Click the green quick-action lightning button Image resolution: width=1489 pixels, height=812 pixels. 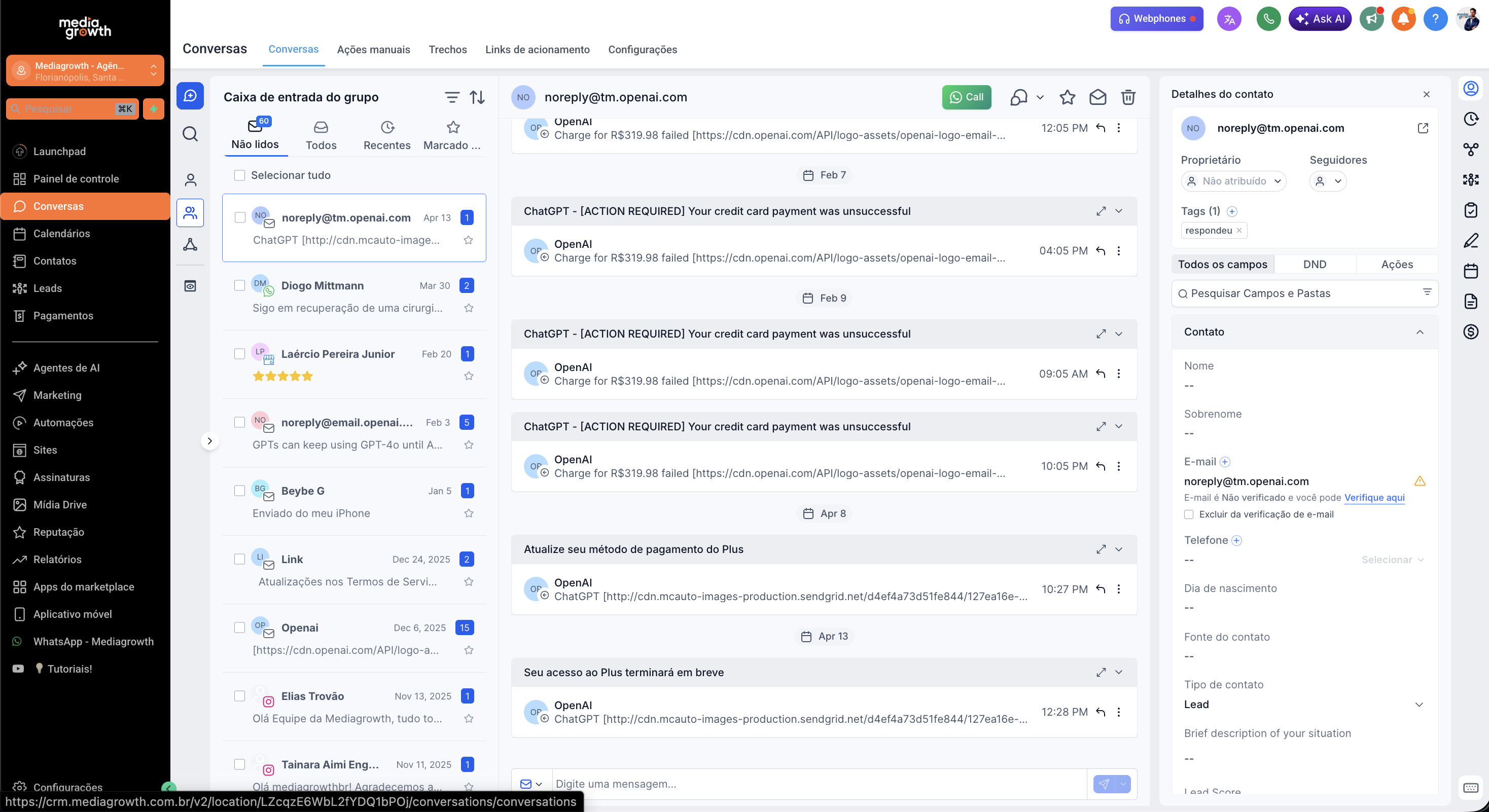(x=153, y=108)
